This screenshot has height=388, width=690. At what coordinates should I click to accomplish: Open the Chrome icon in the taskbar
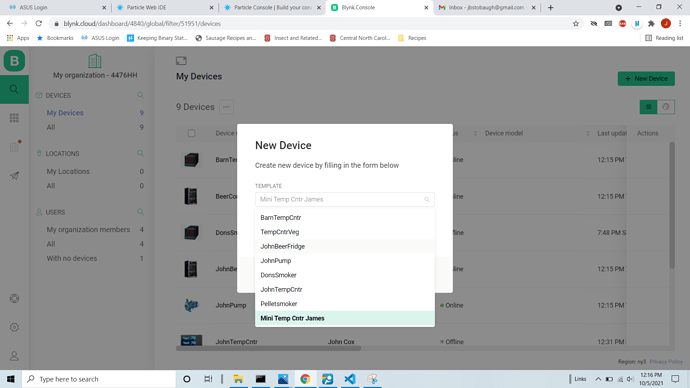tap(305, 379)
